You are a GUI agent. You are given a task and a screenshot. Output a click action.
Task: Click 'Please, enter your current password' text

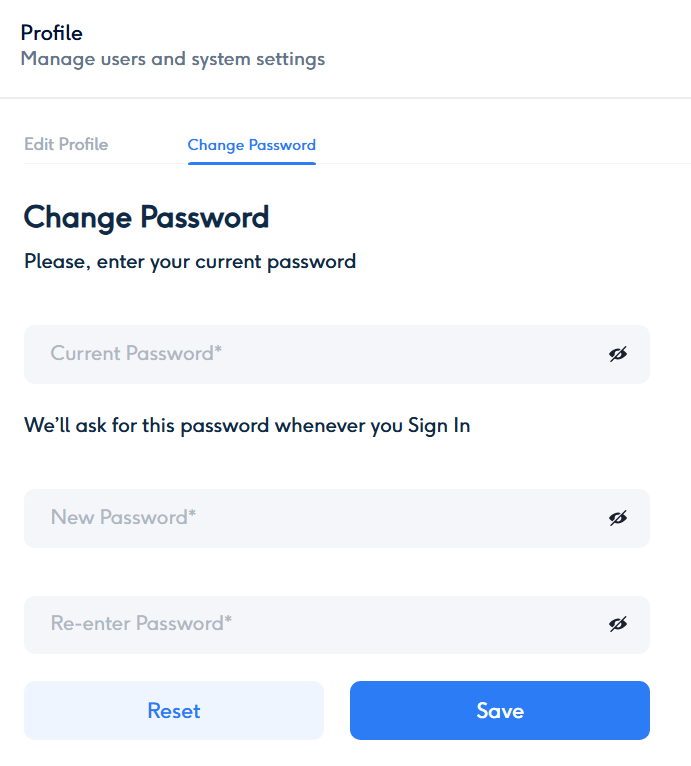tap(190, 262)
